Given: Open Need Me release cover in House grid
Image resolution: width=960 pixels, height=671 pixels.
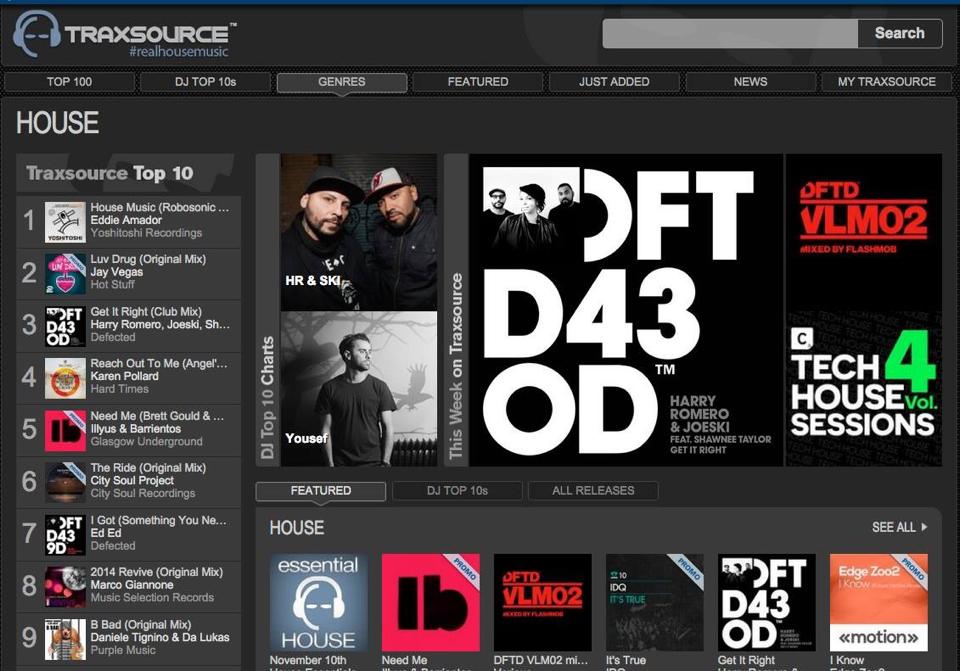Looking at the screenshot, I should [x=430, y=603].
